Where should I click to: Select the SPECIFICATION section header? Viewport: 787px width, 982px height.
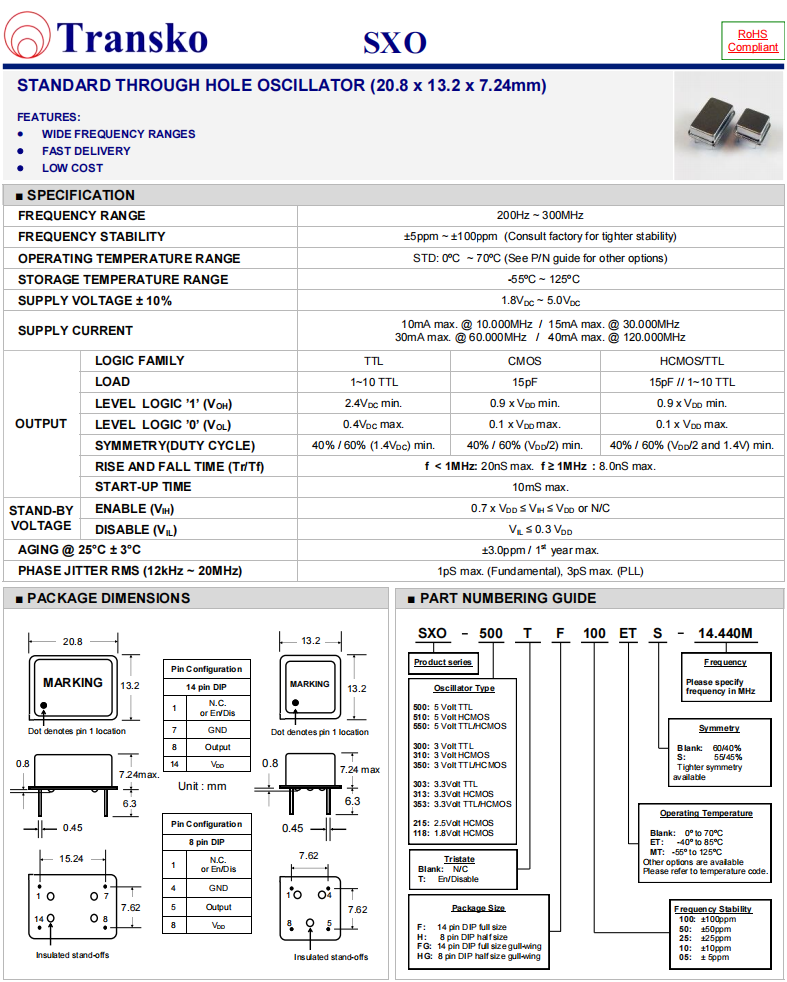[76, 195]
